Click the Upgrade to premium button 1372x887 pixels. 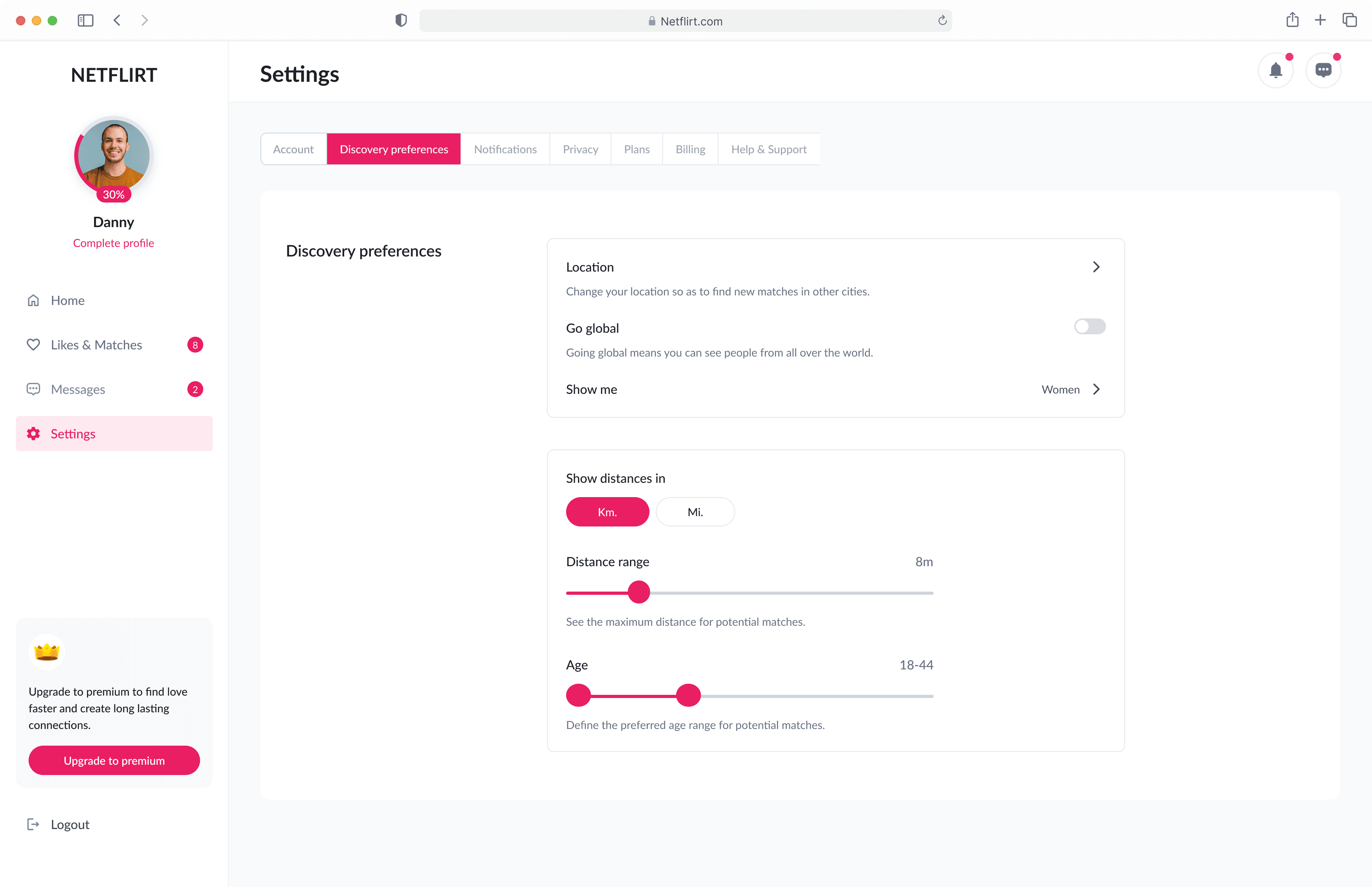(114, 760)
